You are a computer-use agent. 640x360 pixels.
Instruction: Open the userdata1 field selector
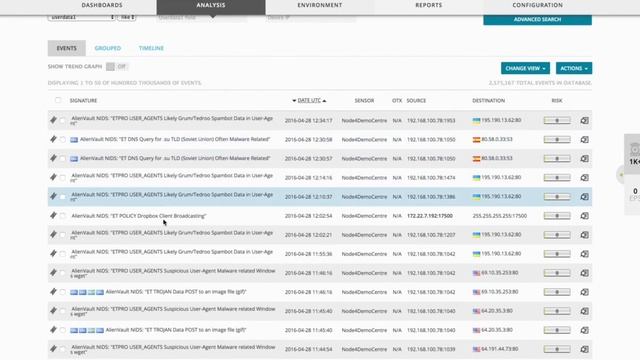coord(81,18)
